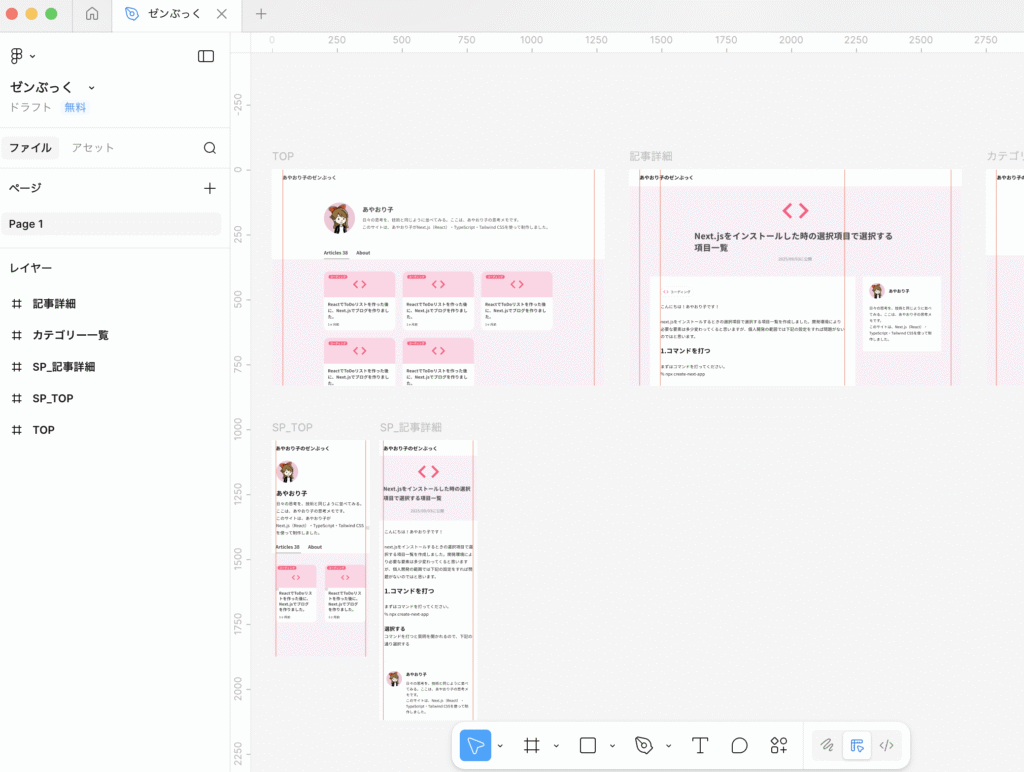Select the Comment tool
The height and width of the screenshot is (772, 1024).
point(739,745)
